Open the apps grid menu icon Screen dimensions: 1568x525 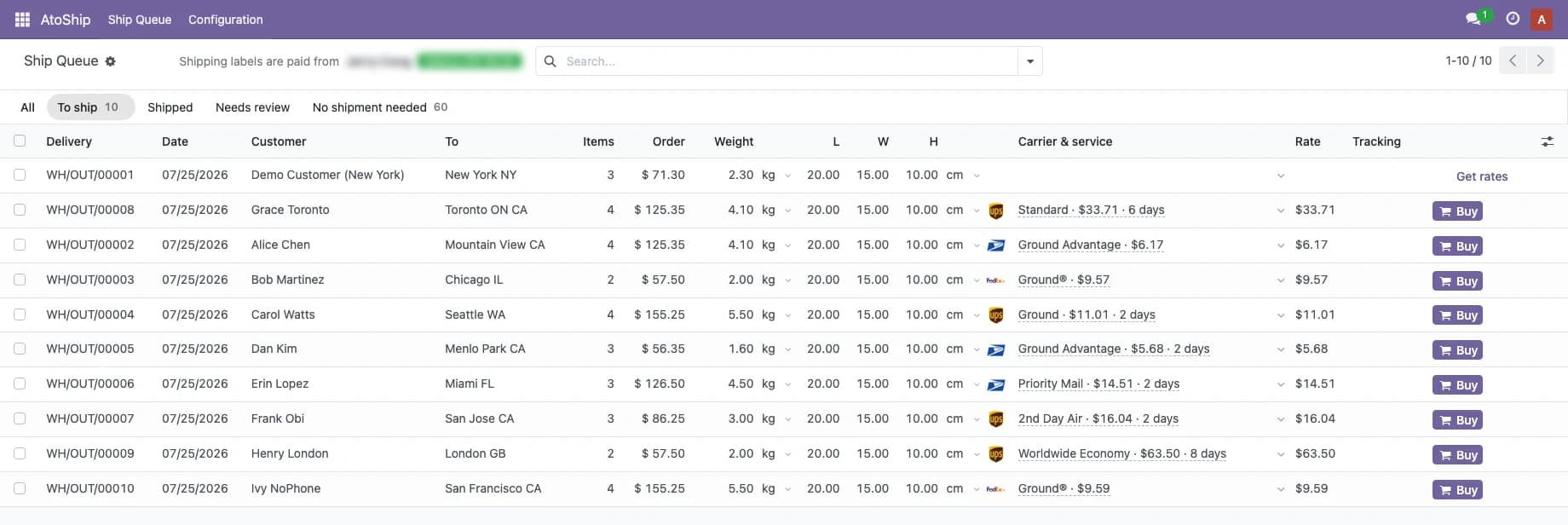22,19
